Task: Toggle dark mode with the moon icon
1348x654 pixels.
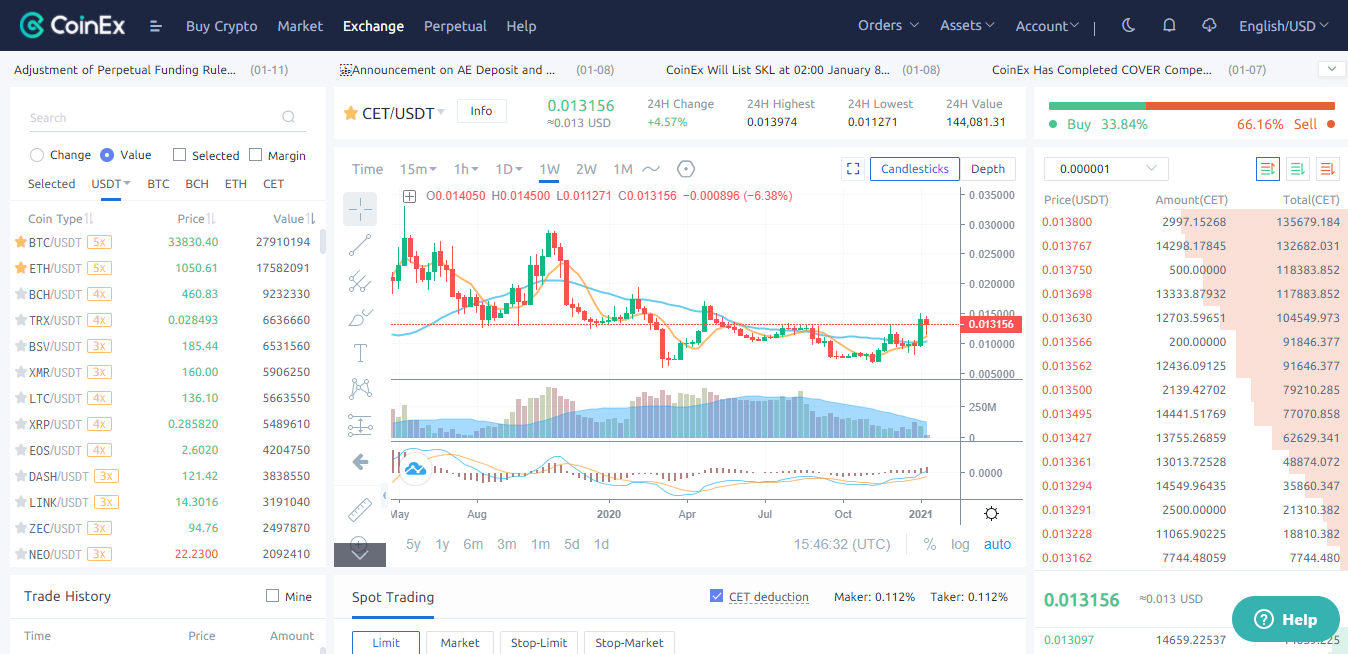Action: click(x=1129, y=26)
